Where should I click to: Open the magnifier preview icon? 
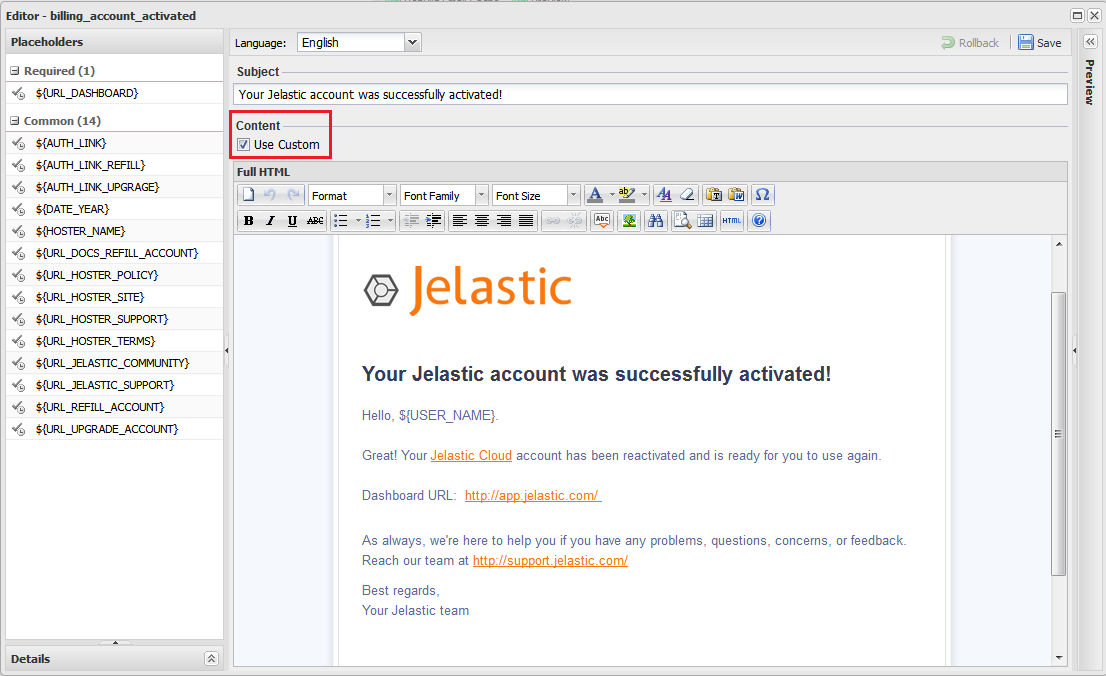pyautogui.click(x=682, y=221)
